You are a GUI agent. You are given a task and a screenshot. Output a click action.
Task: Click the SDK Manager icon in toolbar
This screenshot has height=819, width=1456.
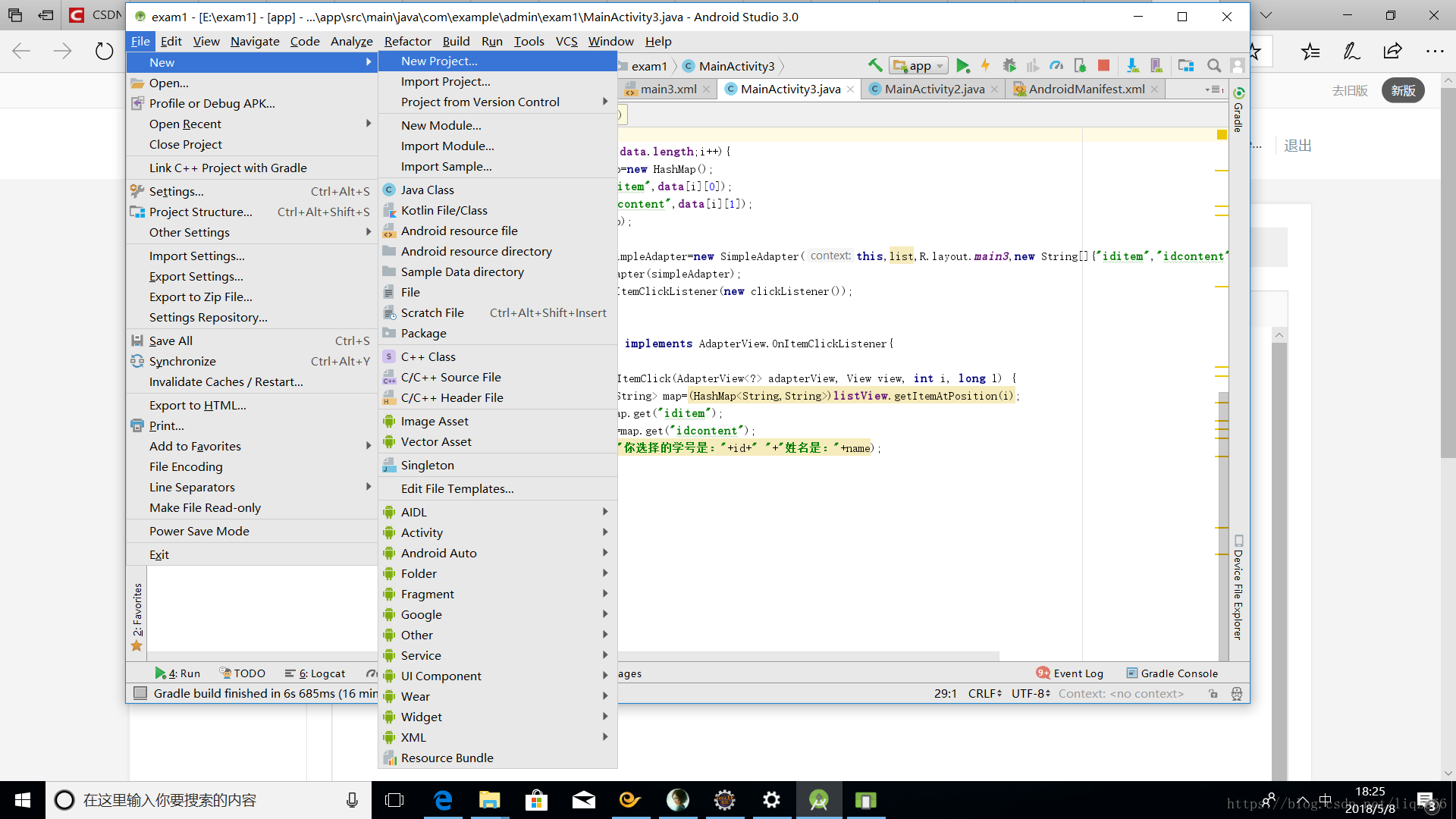pyautogui.click(x=1131, y=65)
